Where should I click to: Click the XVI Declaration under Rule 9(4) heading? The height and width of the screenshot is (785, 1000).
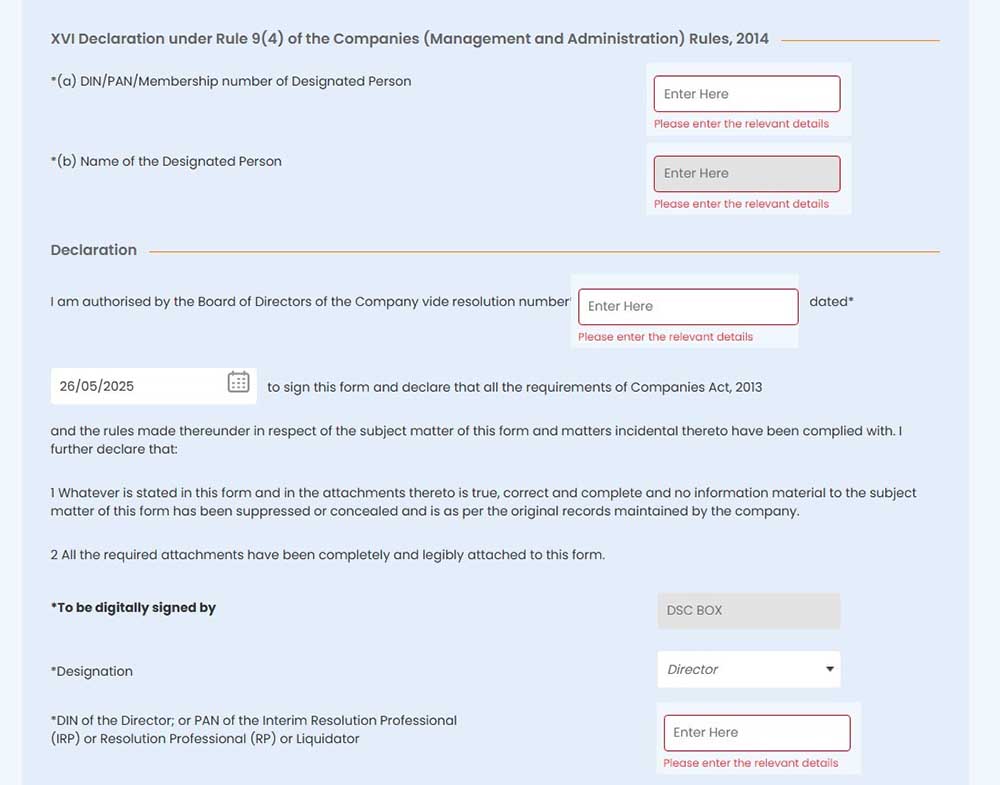click(409, 39)
